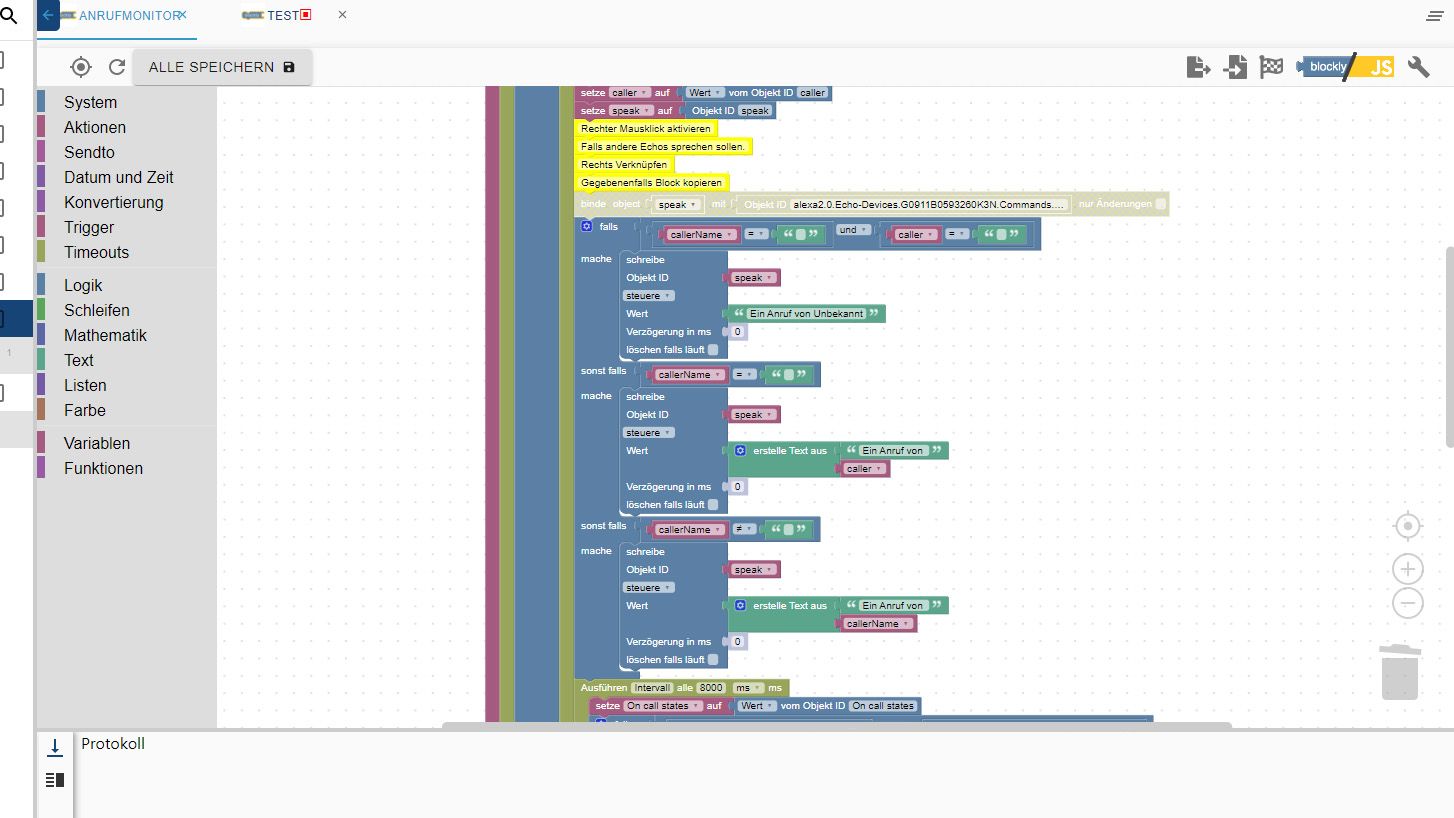Screen dimensions: 1454x818
Task: Switch to the ANRUFMONITOR tab
Action: 117,16
